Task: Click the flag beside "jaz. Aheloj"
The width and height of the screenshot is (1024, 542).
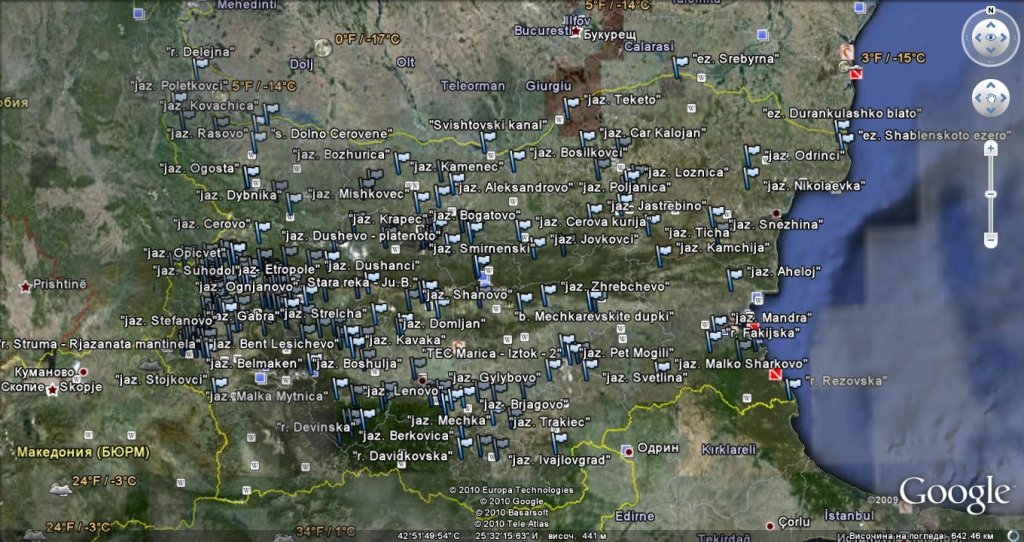Action: (734, 279)
